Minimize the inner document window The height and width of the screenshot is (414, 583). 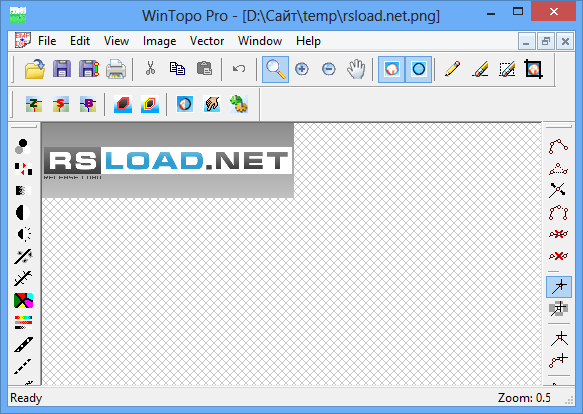tap(526, 41)
